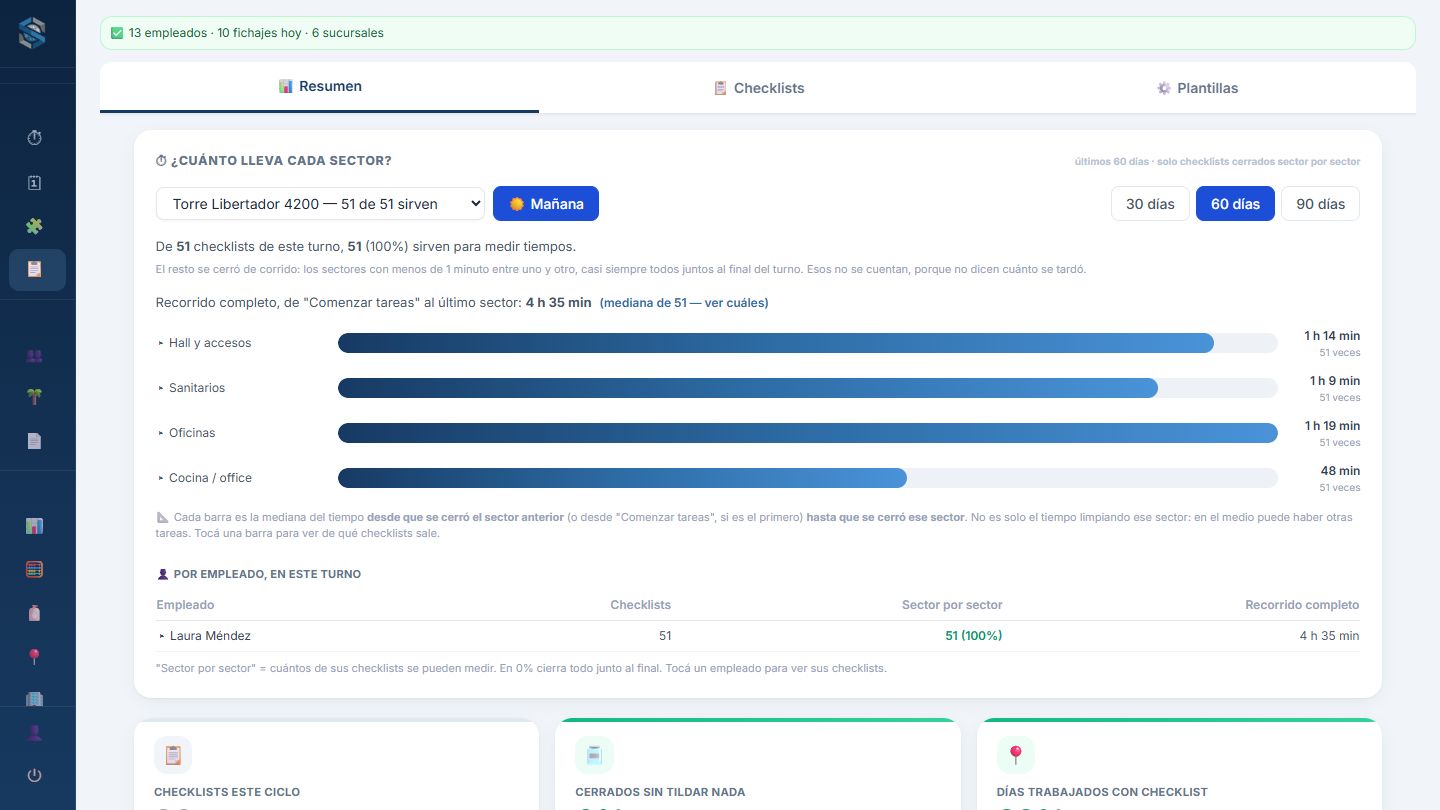Click the app logo in the sidebar
This screenshot has width=1440, height=810.
(x=32, y=33)
